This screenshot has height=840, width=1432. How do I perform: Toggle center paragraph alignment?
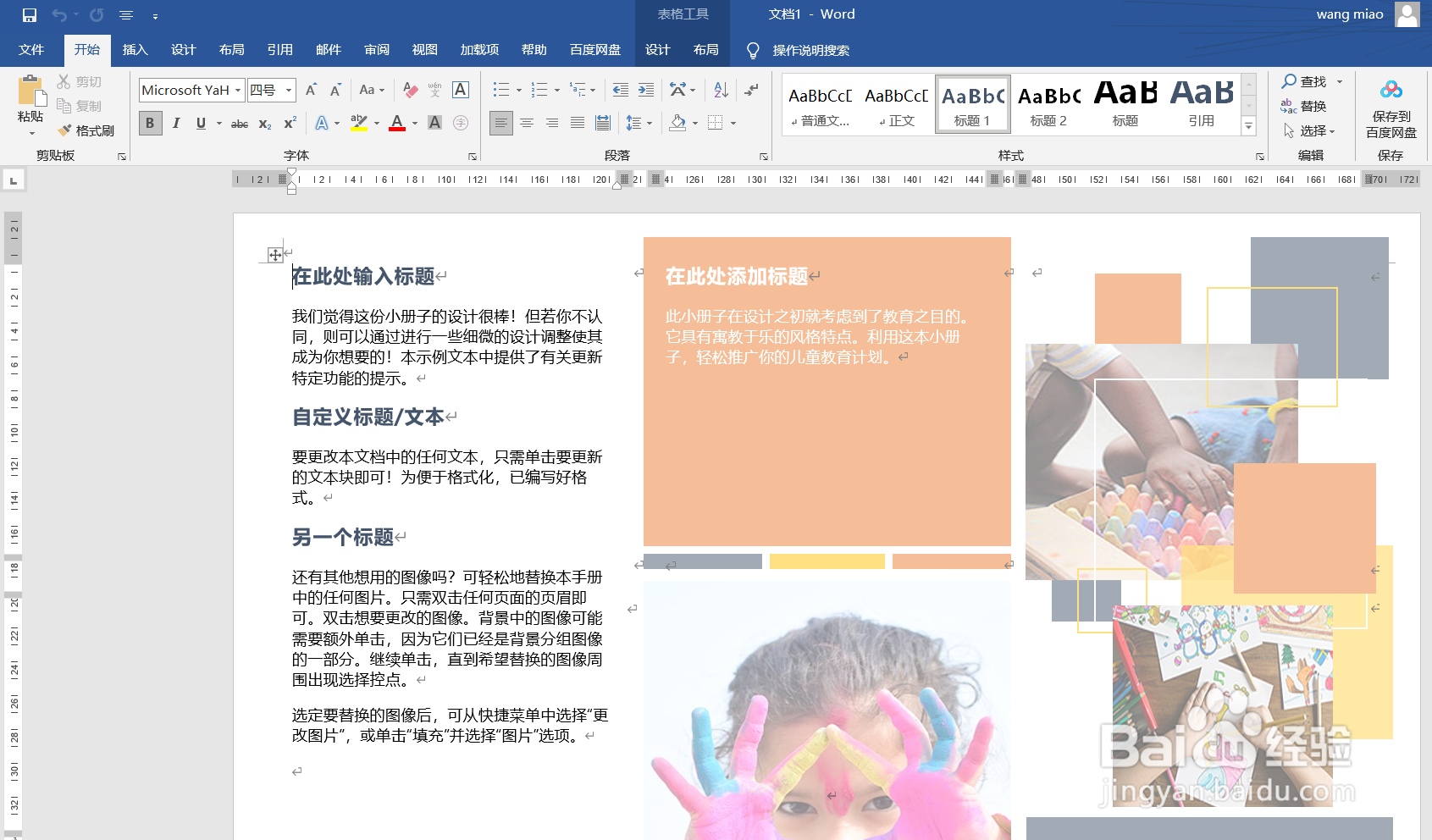click(527, 123)
